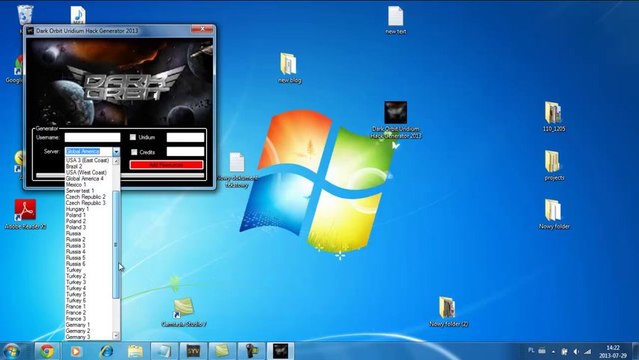The image size is (639, 360).
Task: Open the Dark Orbit Uridium Hack Generator desktop shortcut
Action: [x=396, y=120]
